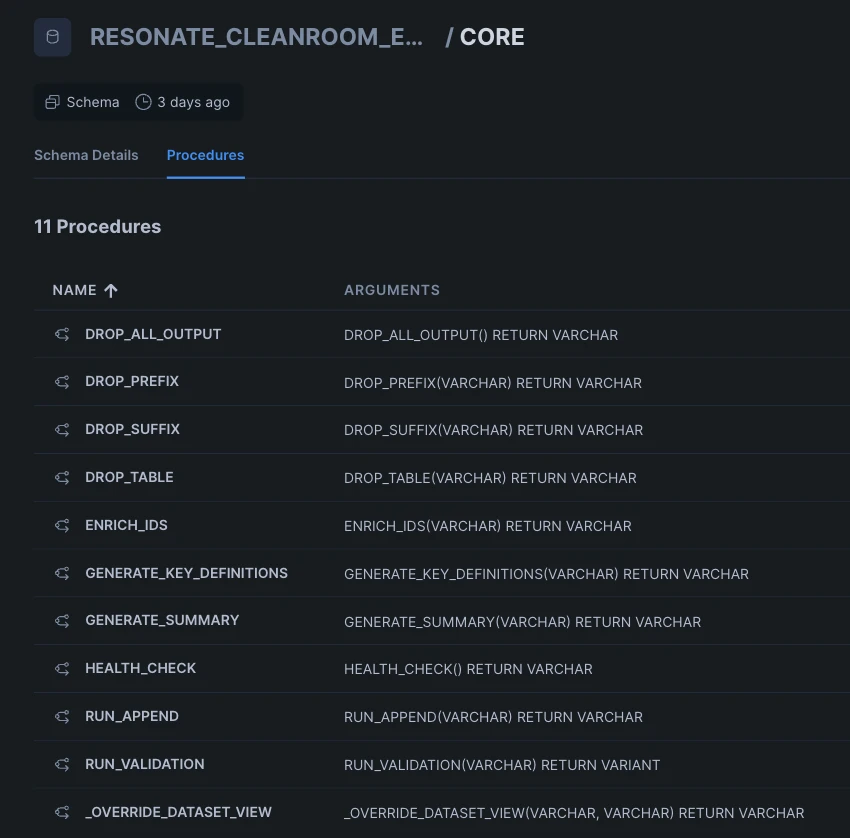The image size is (850, 838).
Task: Click the clock icon next to 3 days ago
Action: tap(143, 102)
